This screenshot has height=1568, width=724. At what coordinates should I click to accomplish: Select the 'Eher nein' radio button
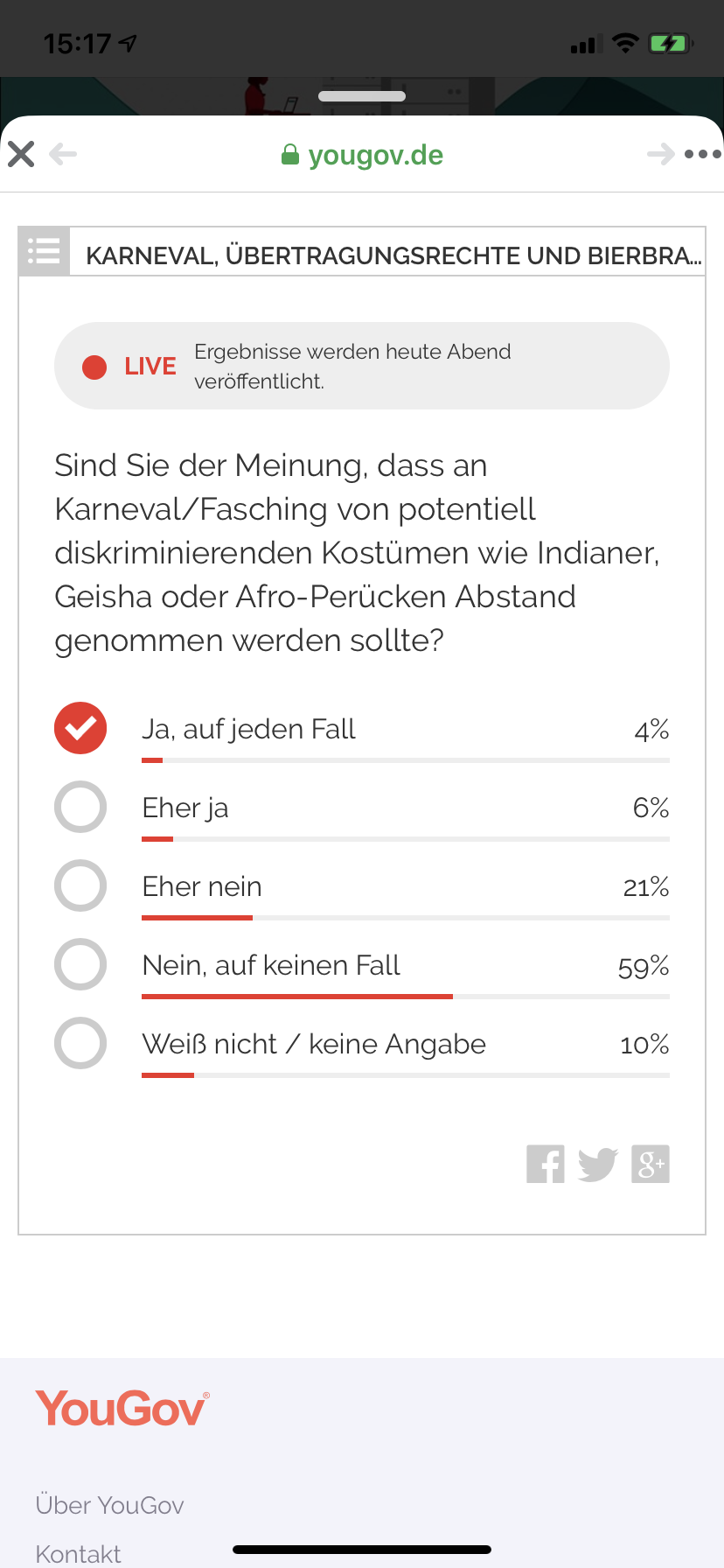tap(80, 885)
